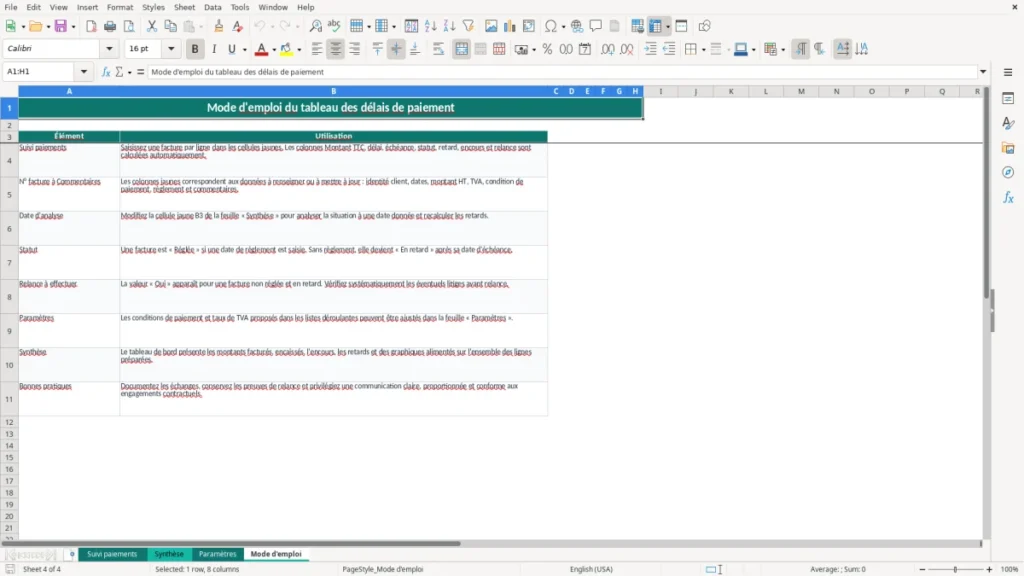Viewport: 1024px width, 576px height.
Task: Expand the Name Box dropdown
Action: pos(84,72)
